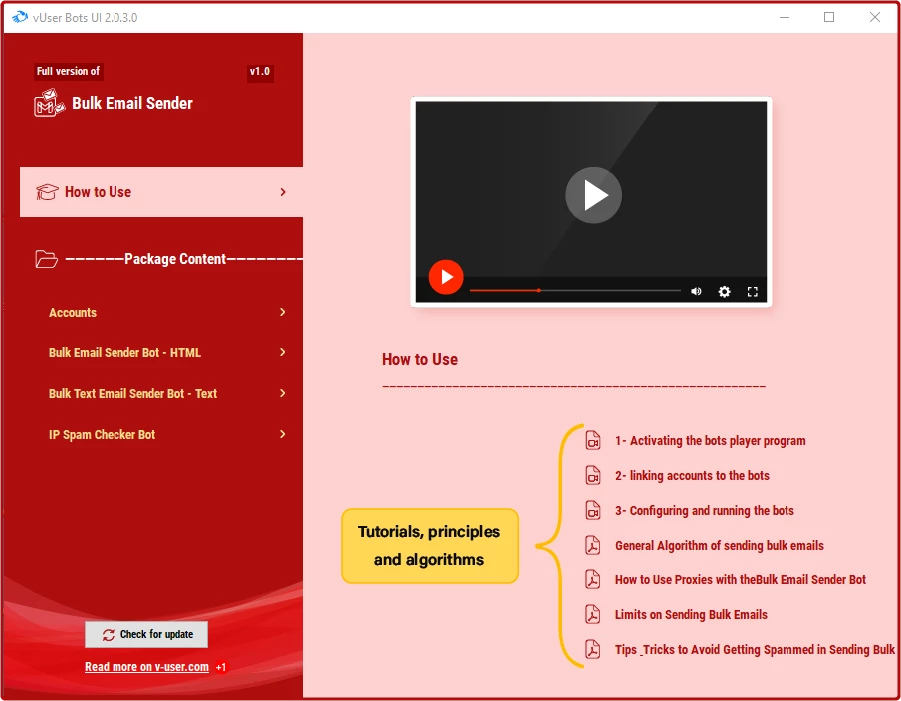Click the Tutorials, principles and algorithms box
This screenshot has height=701, width=901.
point(430,546)
